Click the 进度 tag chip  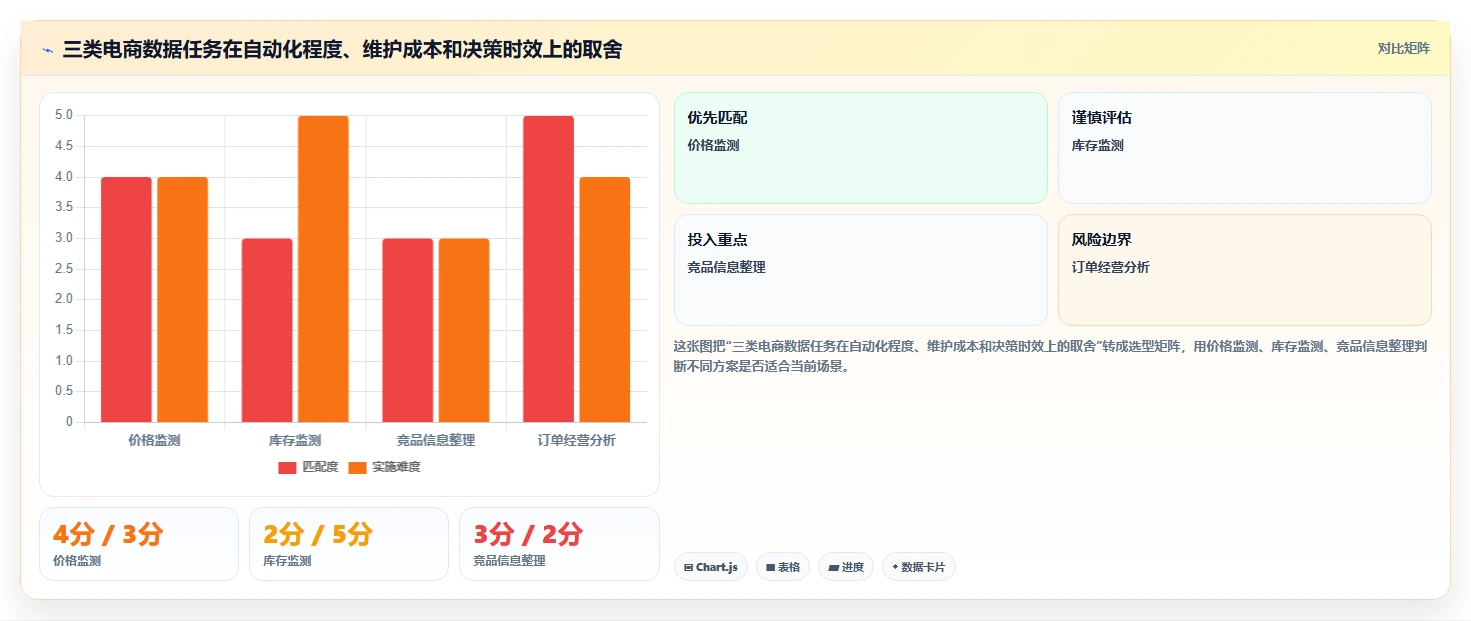(x=846, y=567)
